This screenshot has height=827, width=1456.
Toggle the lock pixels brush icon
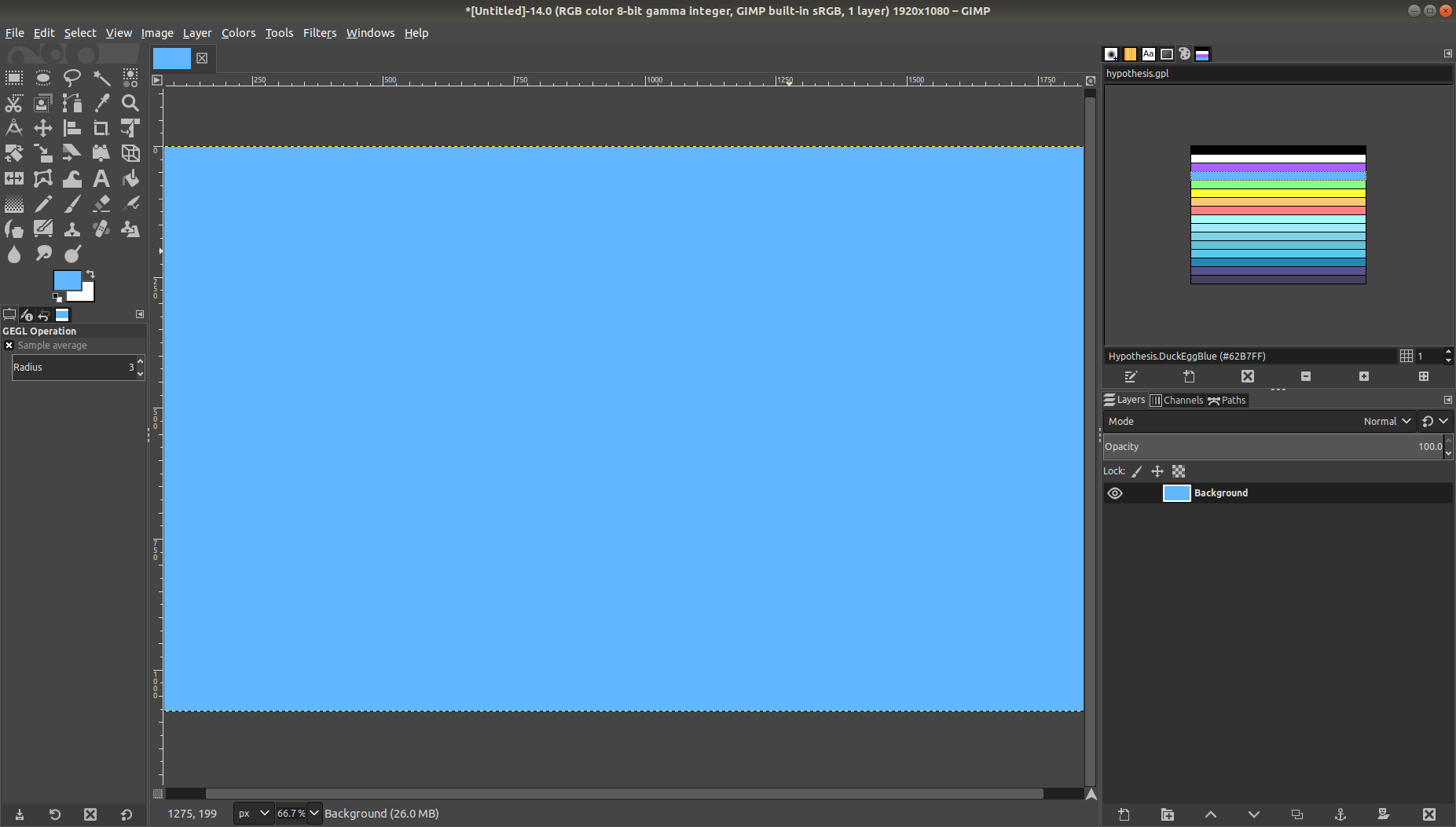click(1136, 471)
